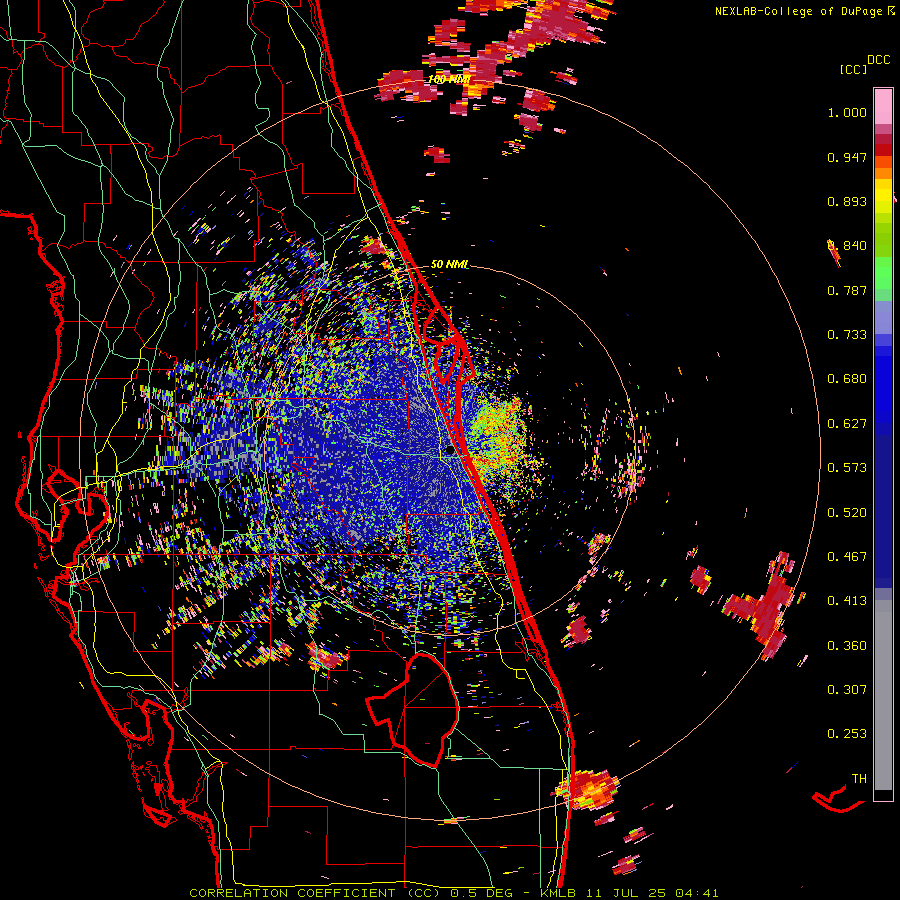Viewport: 900px width, 900px height.
Task: Select the 0.253 legend value
Action: [x=847, y=734]
